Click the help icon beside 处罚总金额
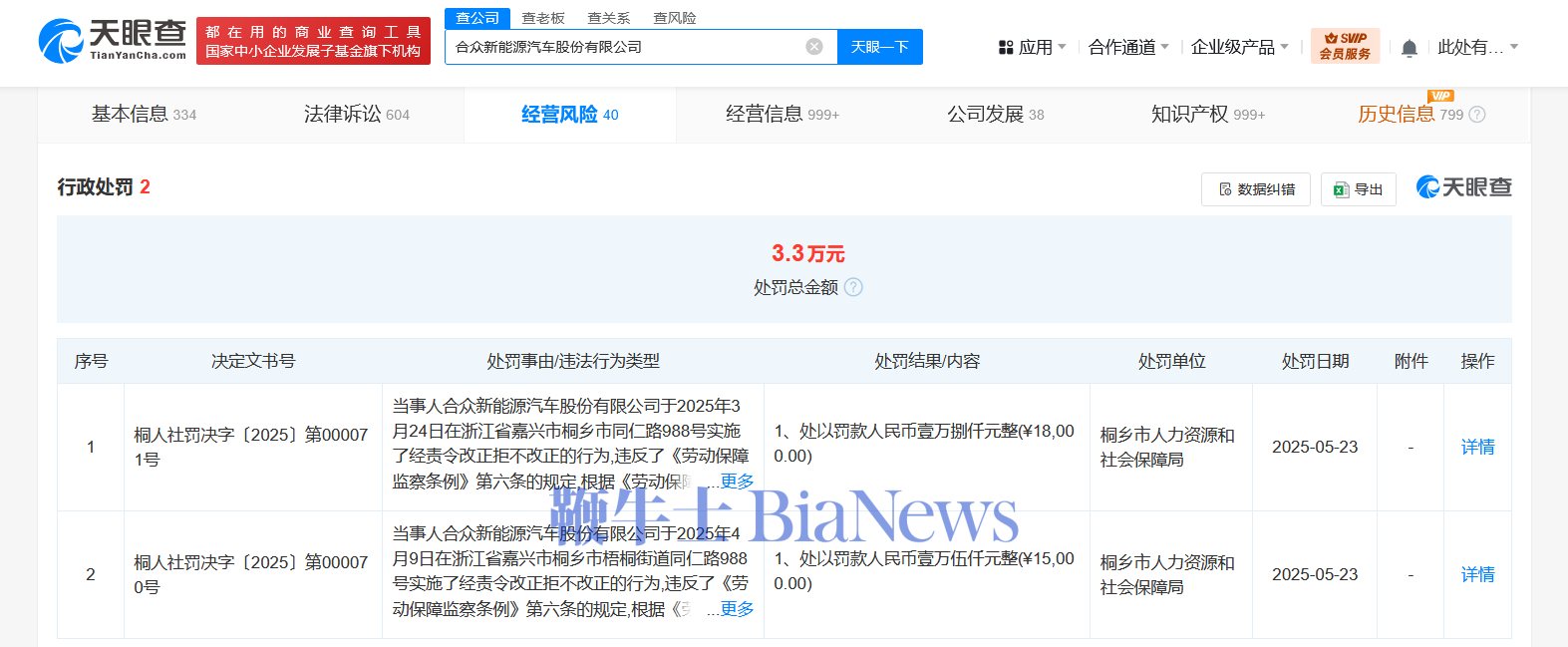This screenshot has height=647, width=1568. pos(853,287)
